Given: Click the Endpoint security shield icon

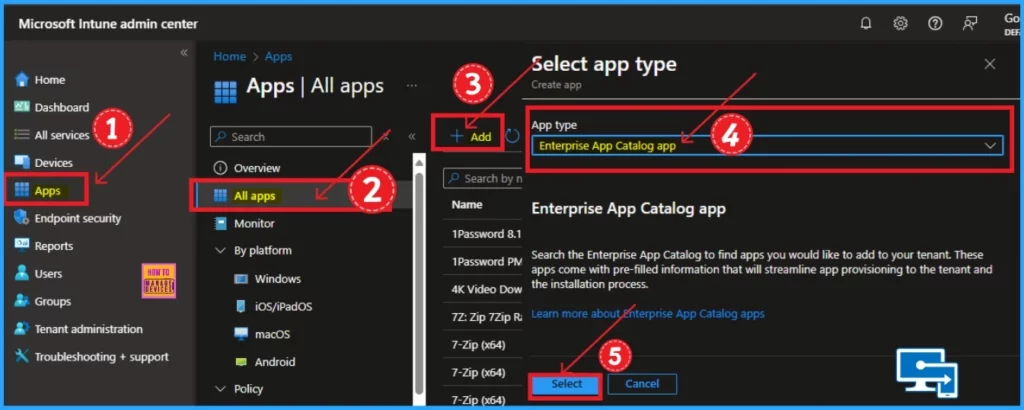Looking at the screenshot, I should tap(22, 218).
